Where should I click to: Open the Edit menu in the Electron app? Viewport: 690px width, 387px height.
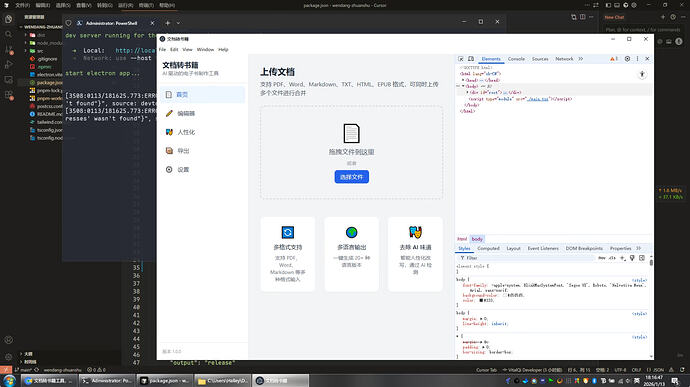point(174,50)
